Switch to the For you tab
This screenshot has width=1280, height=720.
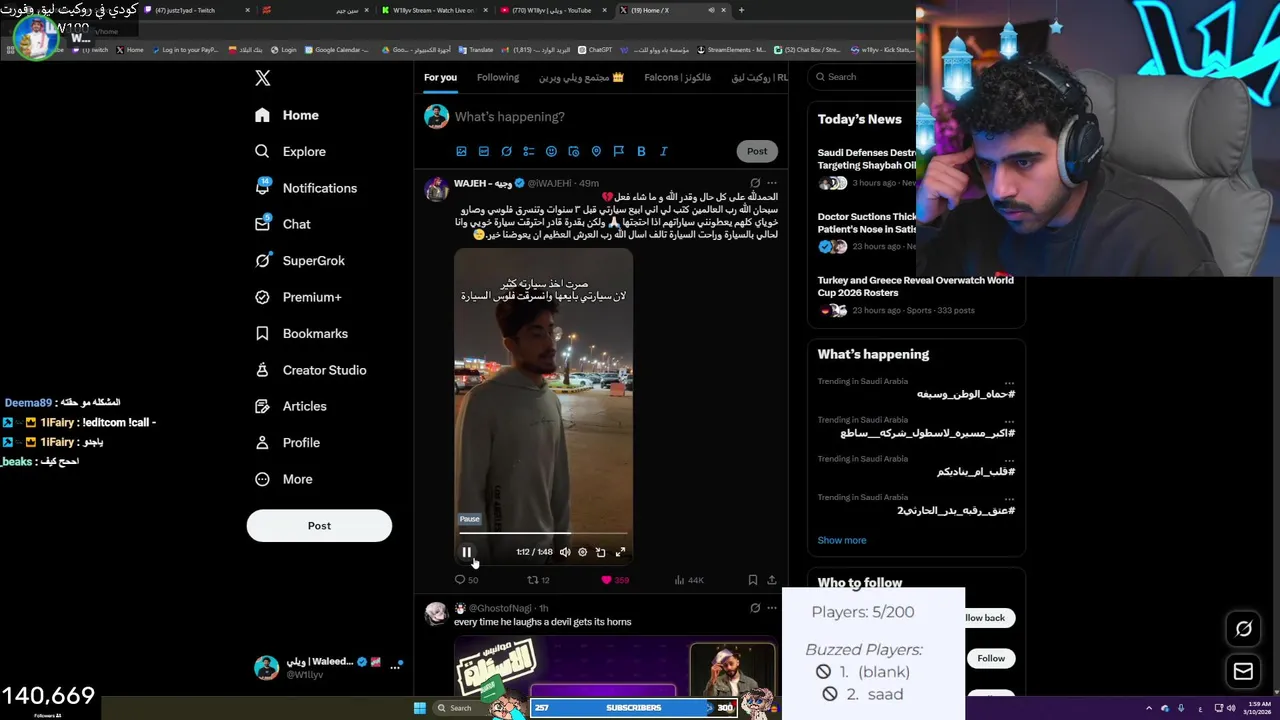tap(440, 77)
